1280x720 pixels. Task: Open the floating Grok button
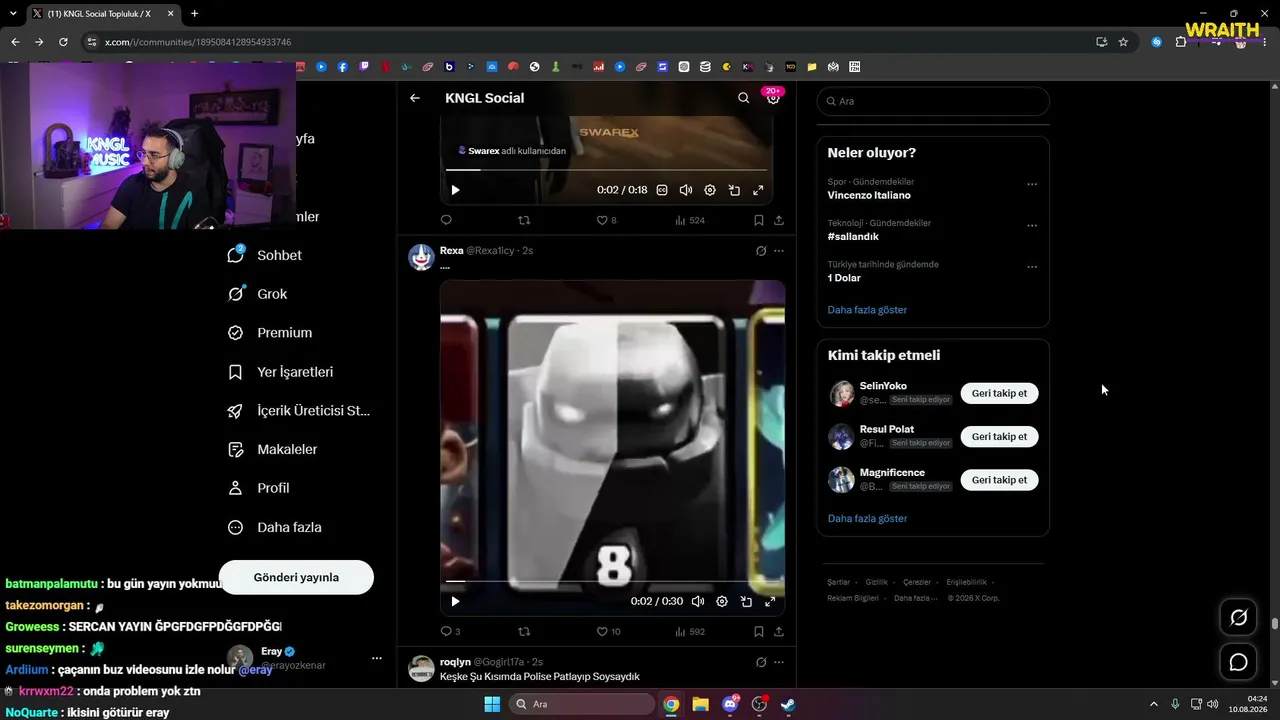pyautogui.click(x=1238, y=618)
